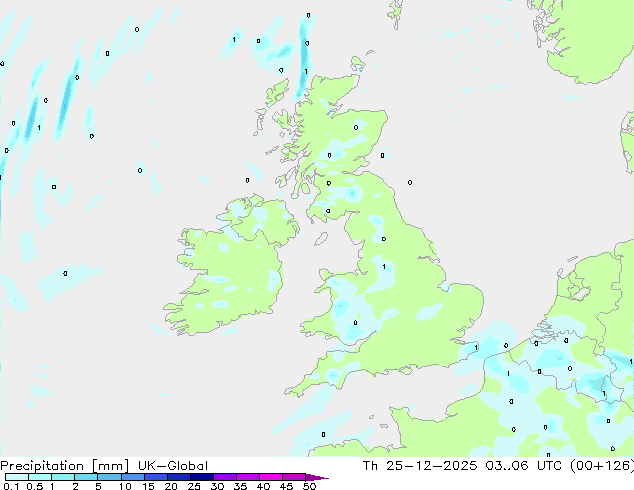Image resolution: width=634 pixels, height=490 pixels.
Task: Pick the 40–45 mm magenta legend swatch
Action: [271, 477]
